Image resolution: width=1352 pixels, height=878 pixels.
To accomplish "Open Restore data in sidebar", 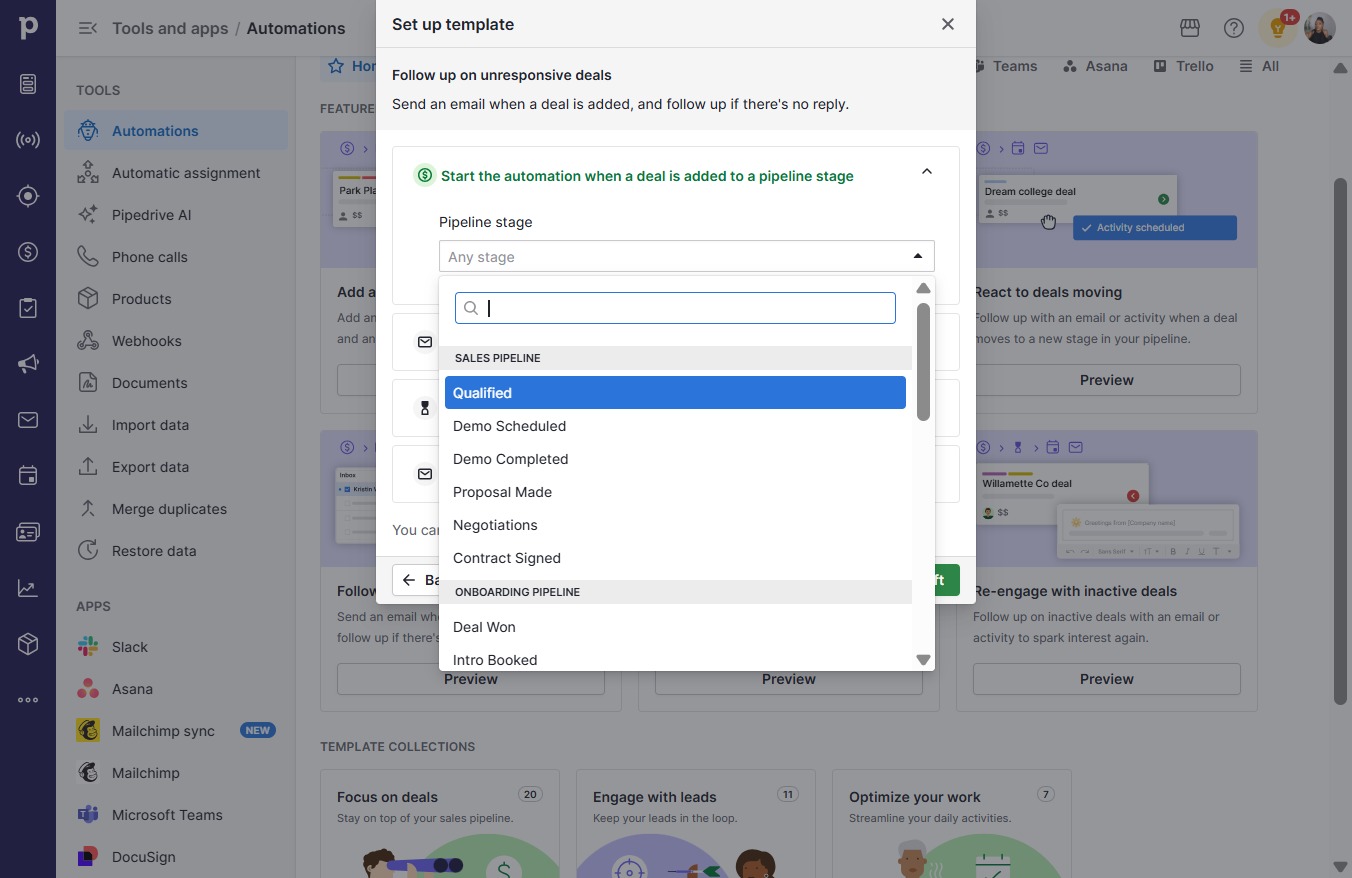I will (176, 551).
